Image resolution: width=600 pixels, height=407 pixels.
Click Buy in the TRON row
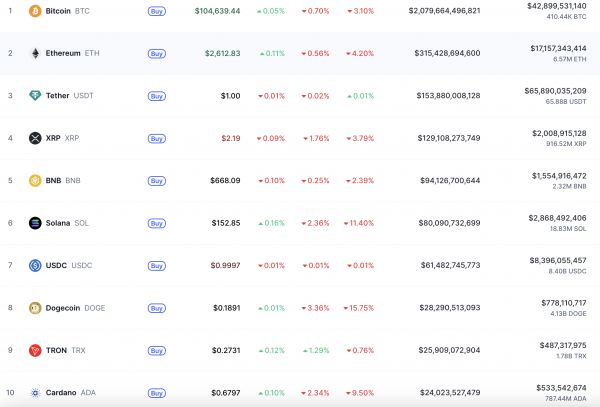click(x=157, y=351)
